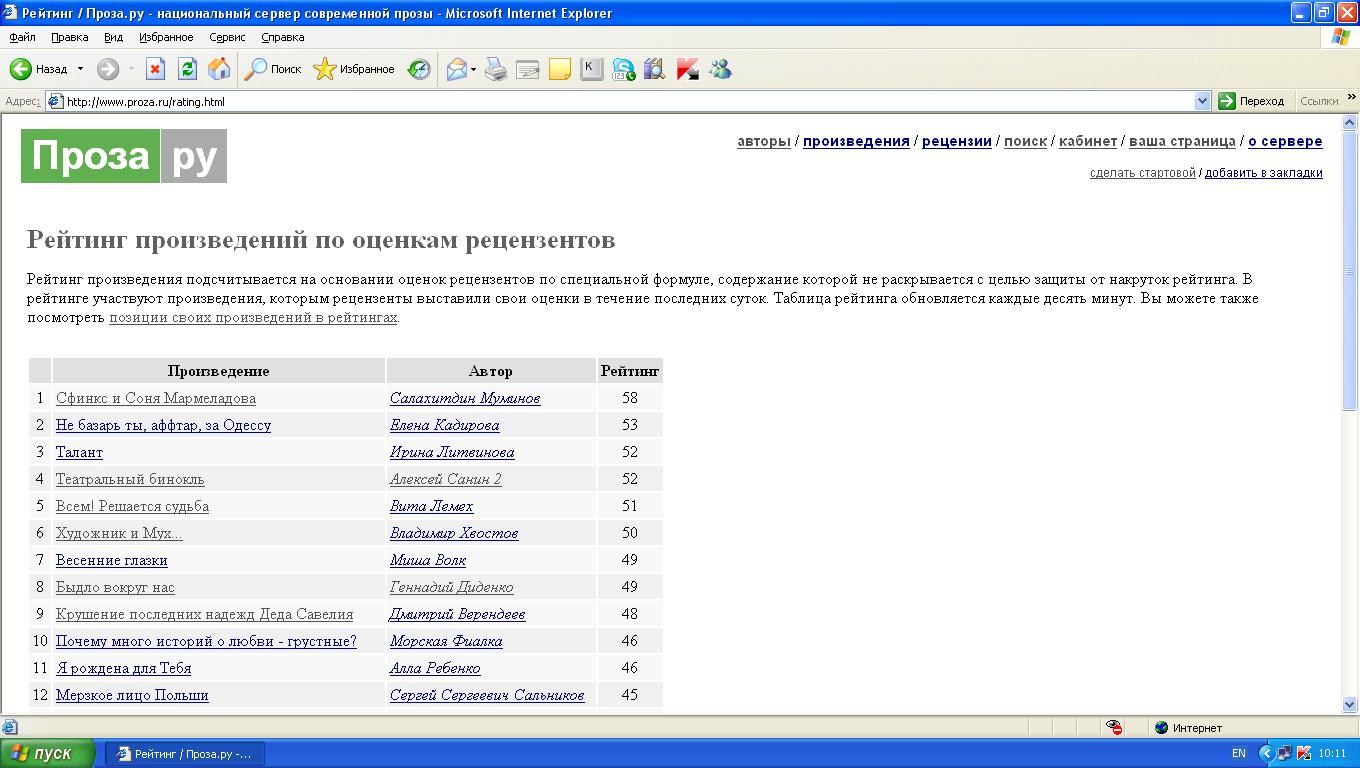
Task: Open work Мерзкое лицо Польши
Action: (x=132, y=695)
